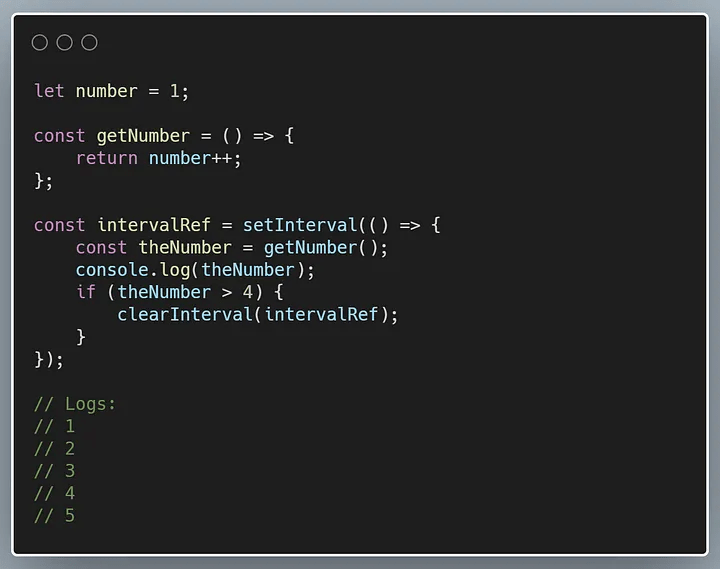This screenshot has width=720, height=569.
Task: Click the '// 2' comment line
Action: tap(55, 449)
